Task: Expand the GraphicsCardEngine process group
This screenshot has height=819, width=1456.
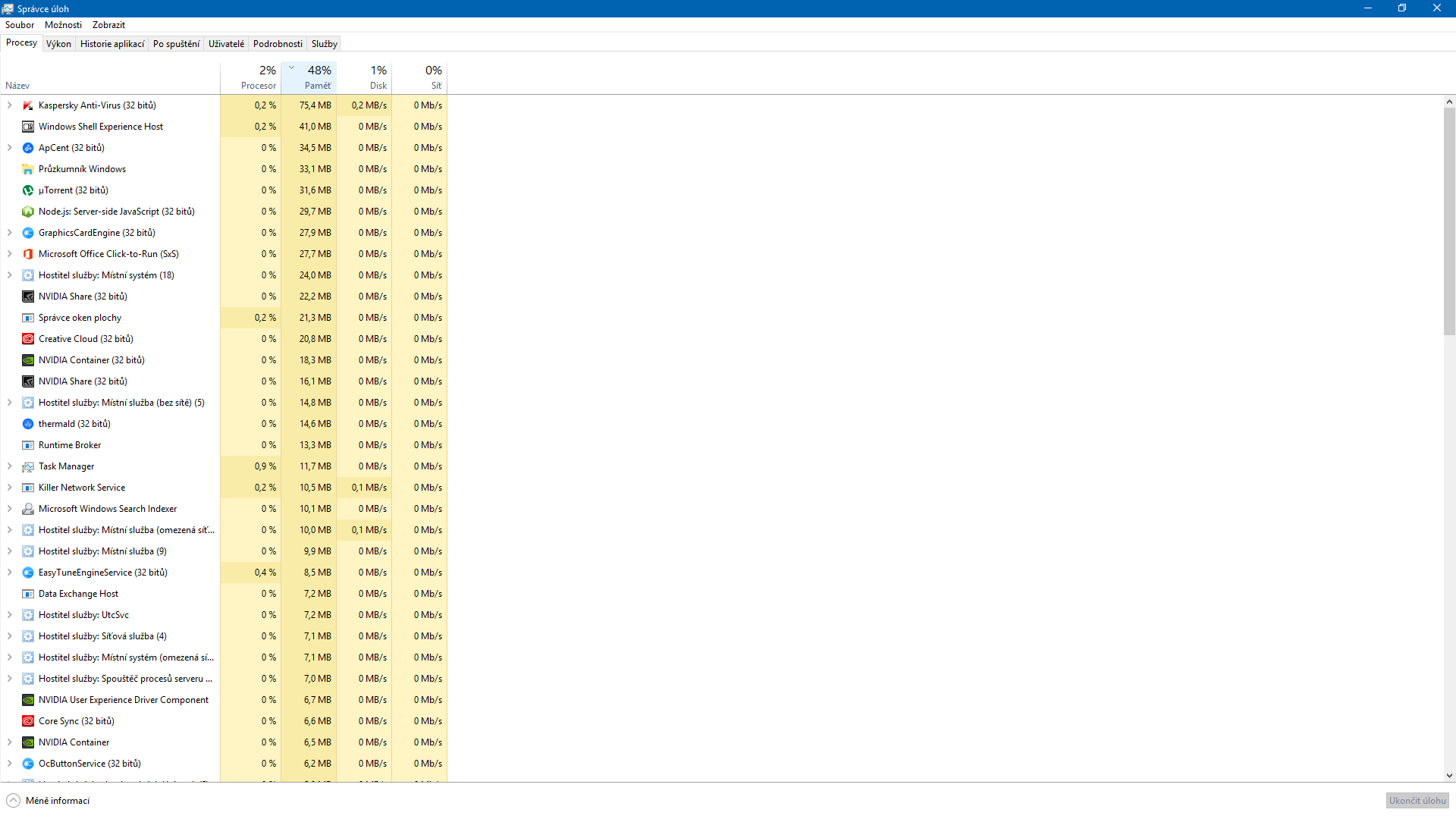Action: pyautogui.click(x=9, y=233)
